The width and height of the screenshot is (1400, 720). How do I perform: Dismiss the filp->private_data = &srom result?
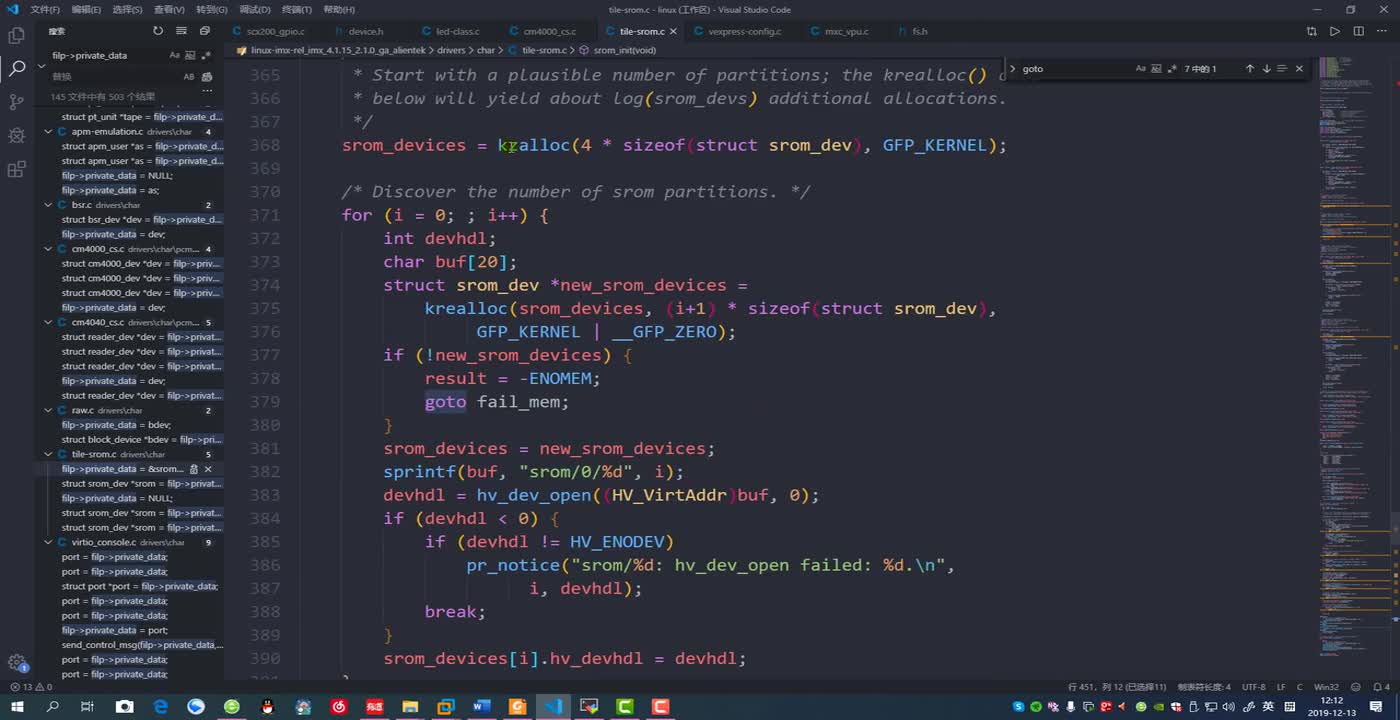[x=208, y=469]
